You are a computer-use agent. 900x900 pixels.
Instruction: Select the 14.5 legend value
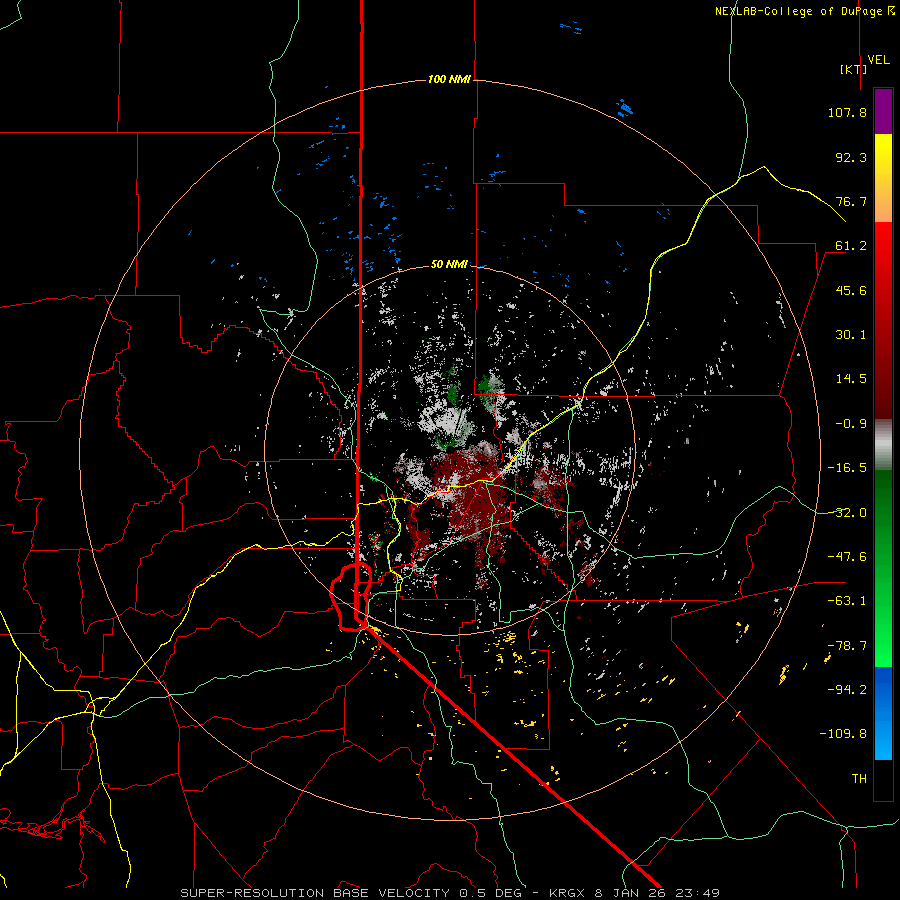click(x=851, y=379)
